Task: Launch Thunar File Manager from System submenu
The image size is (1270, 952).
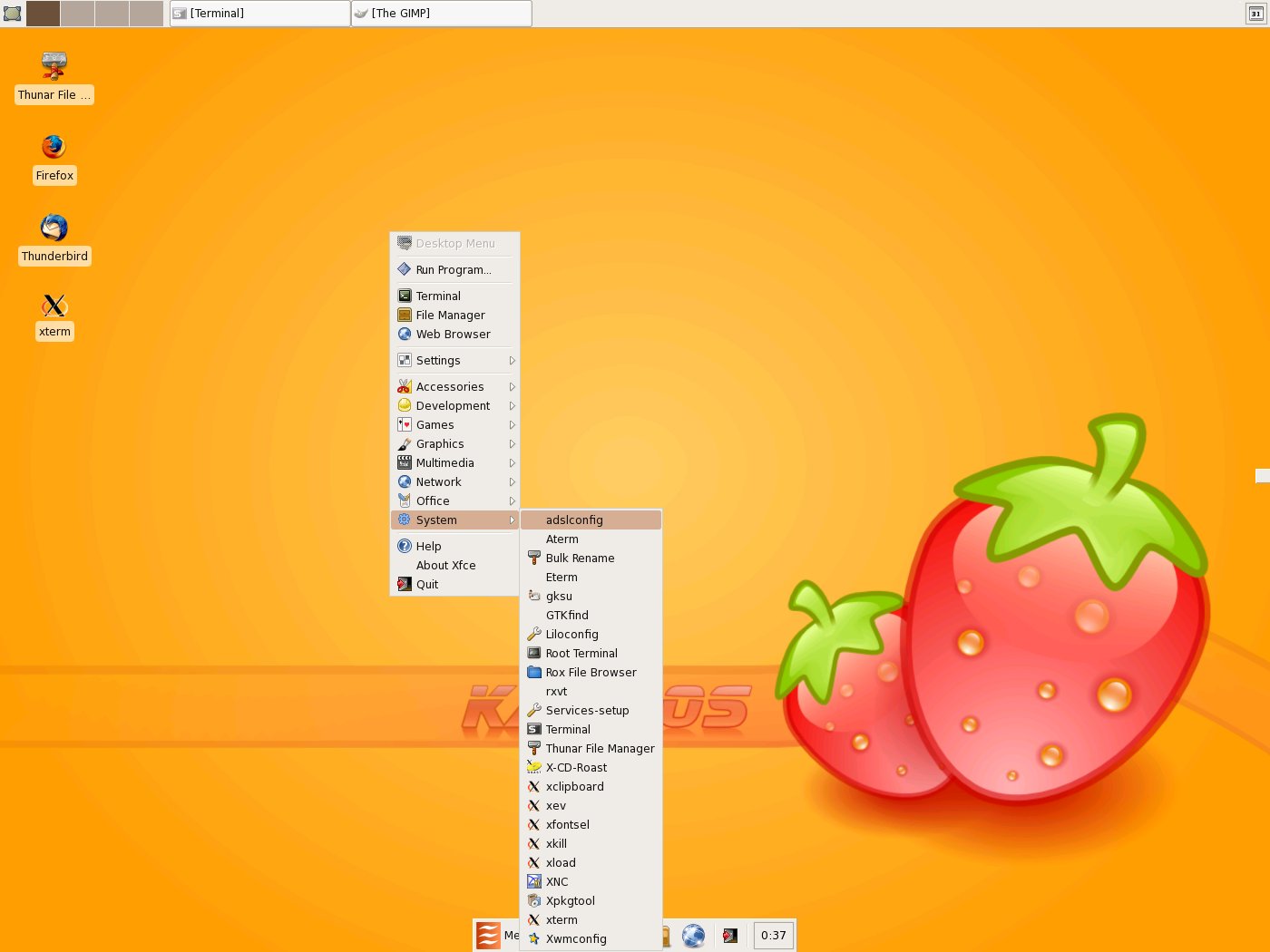Action: tap(591, 749)
